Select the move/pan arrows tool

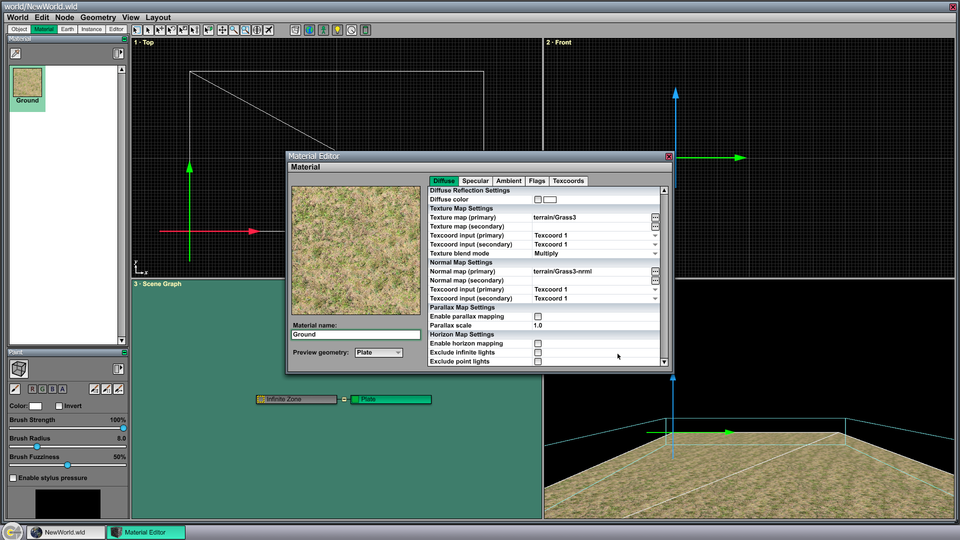222,30
